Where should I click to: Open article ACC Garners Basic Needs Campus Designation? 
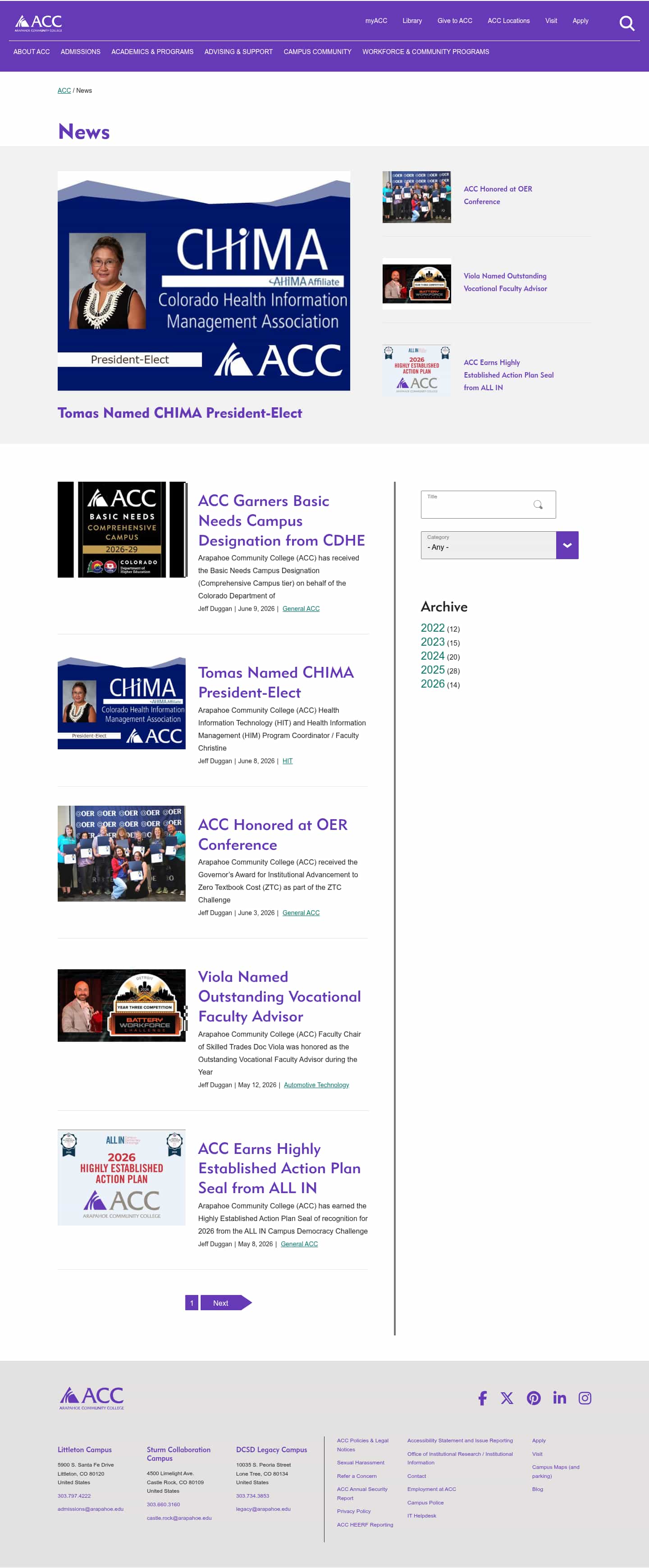click(x=281, y=520)
